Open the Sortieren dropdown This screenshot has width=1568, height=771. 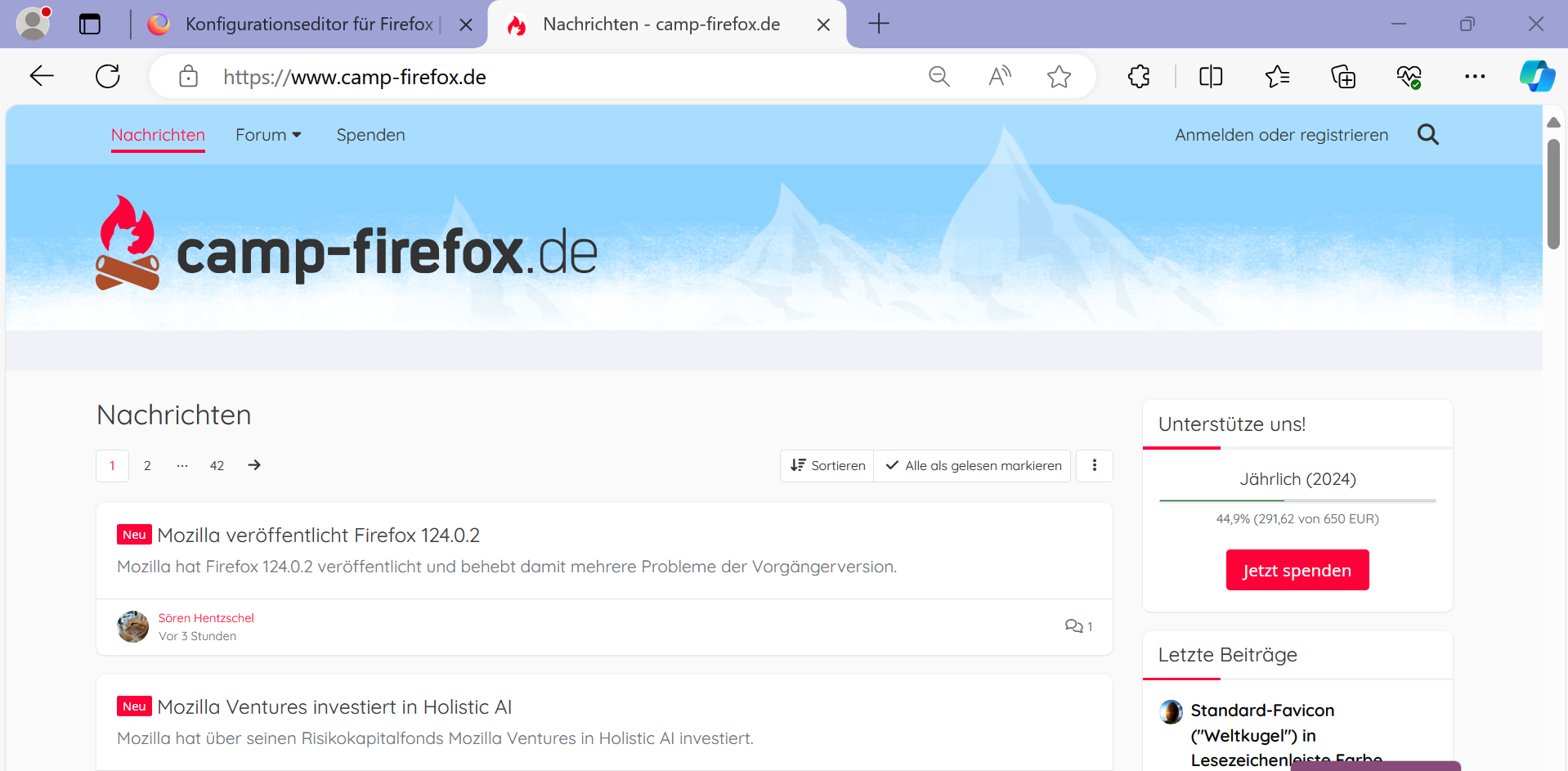[x=827, y=465]
